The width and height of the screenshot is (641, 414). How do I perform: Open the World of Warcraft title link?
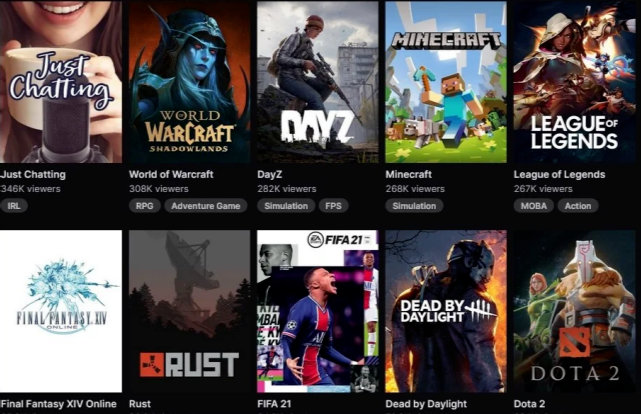tap(171, 175)
